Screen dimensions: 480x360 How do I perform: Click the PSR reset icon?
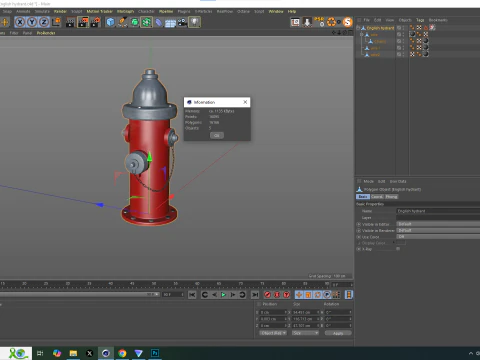(319, 22)
